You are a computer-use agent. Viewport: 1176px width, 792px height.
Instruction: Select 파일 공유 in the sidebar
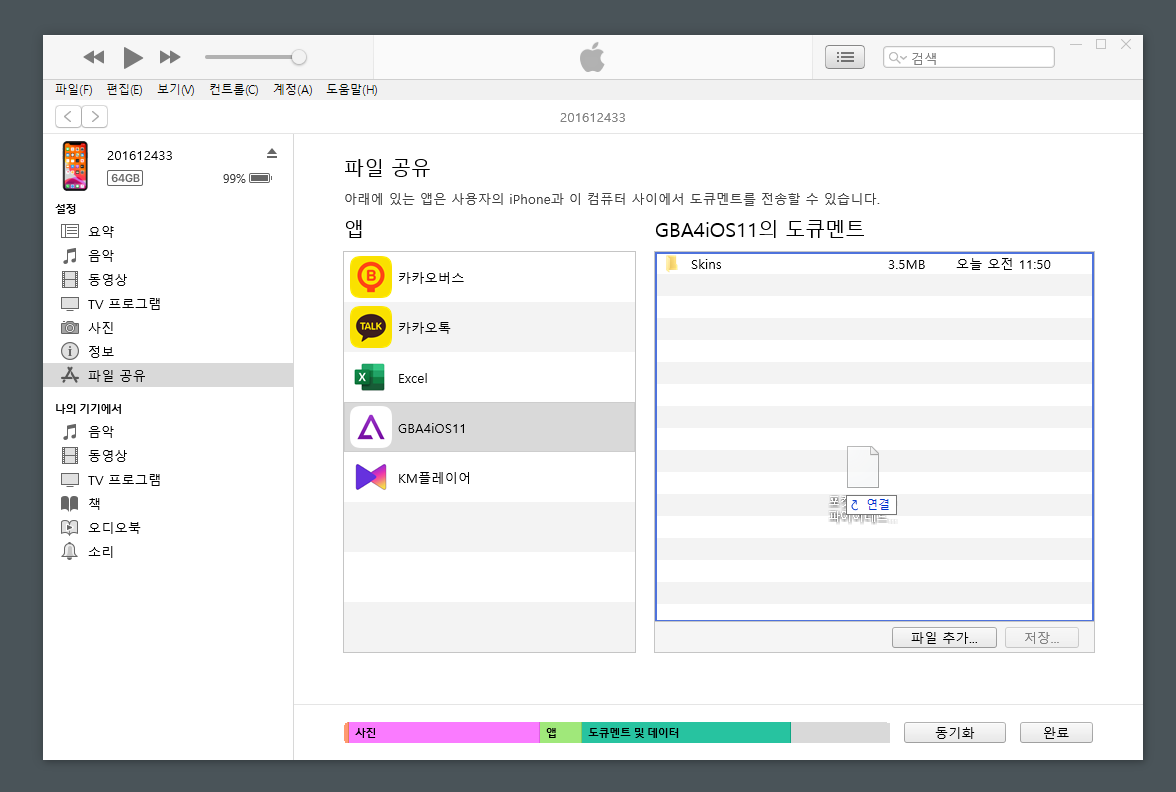click(168, 375)
